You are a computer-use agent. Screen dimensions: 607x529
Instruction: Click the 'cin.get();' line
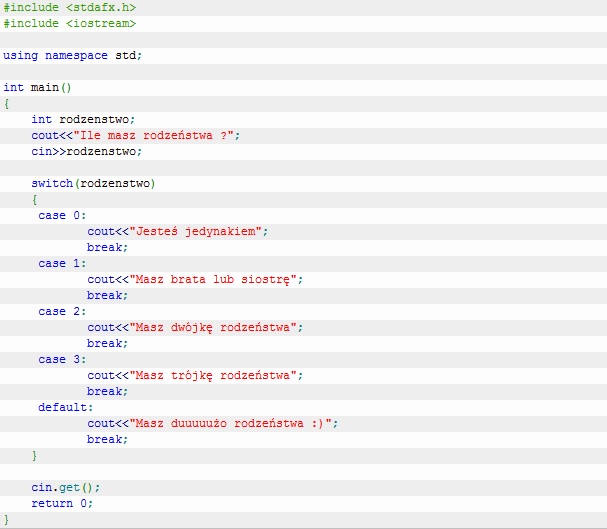point(65,487)
